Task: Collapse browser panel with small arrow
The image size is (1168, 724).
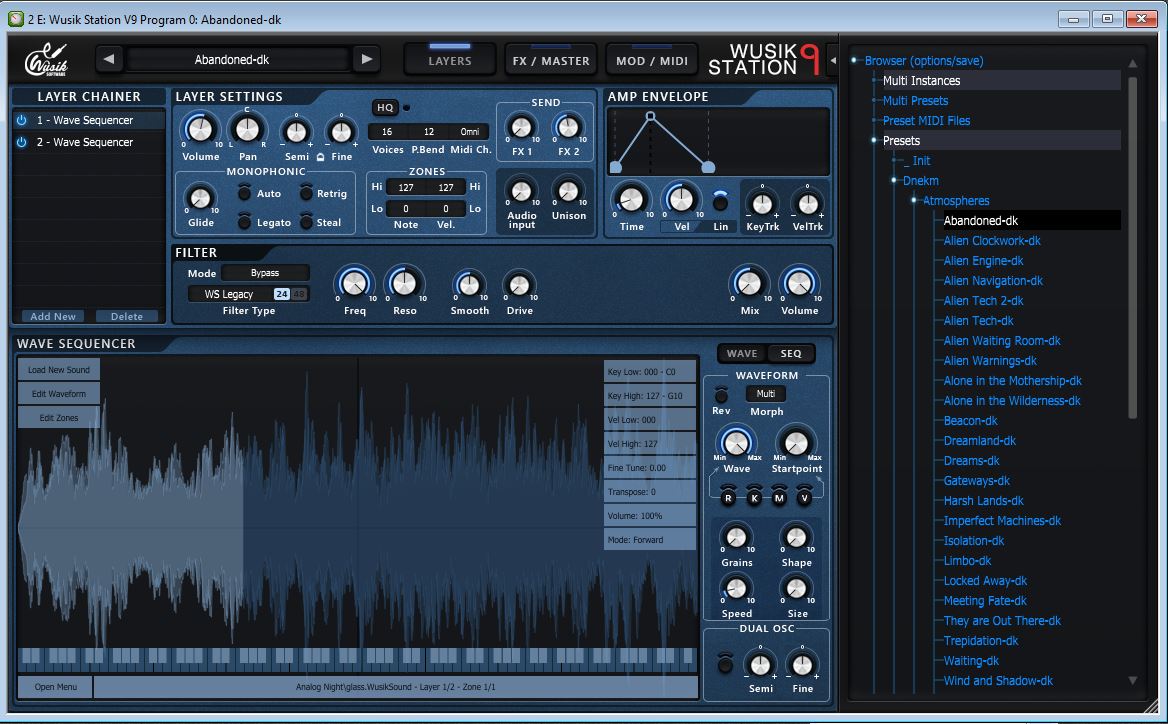Action: point(834,60)
